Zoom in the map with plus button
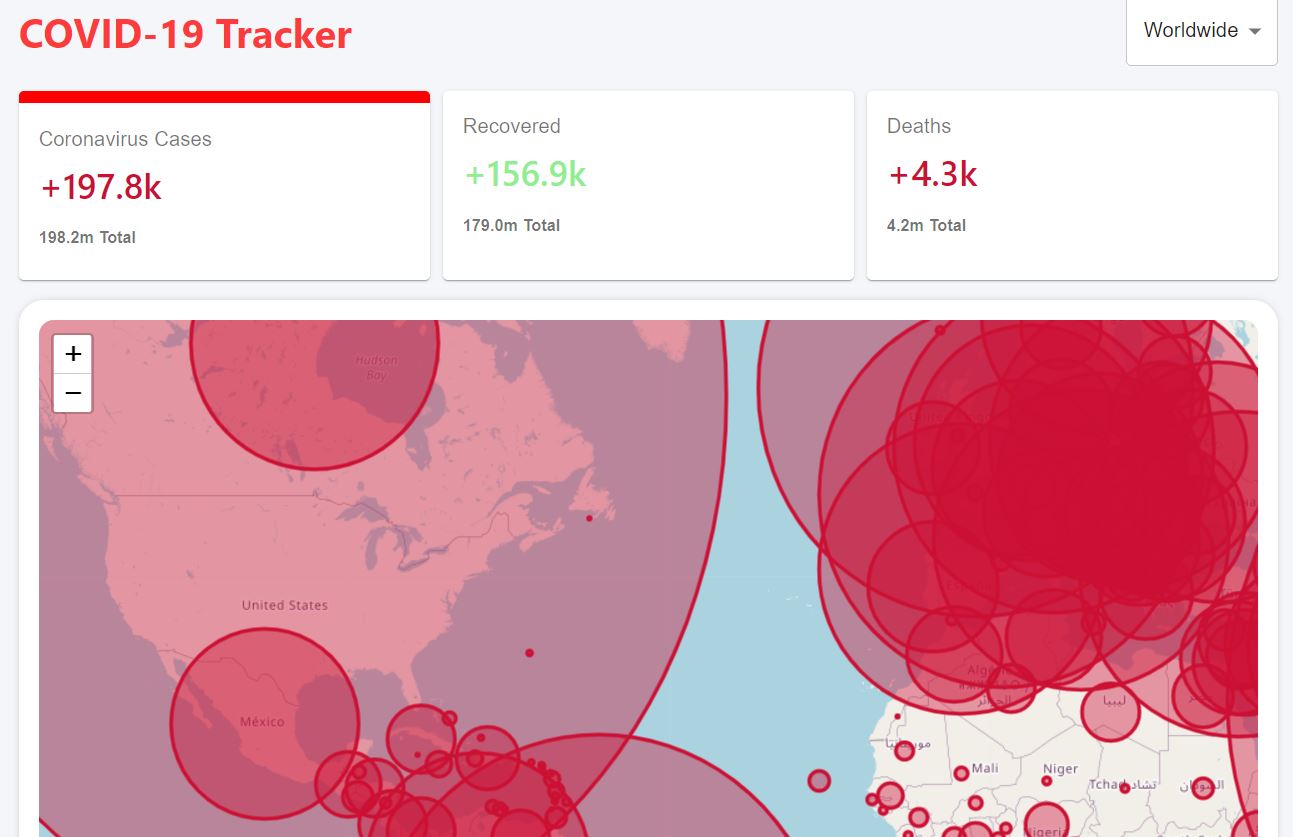Viewport: 1293px width, 837px height. coord(73,354)
